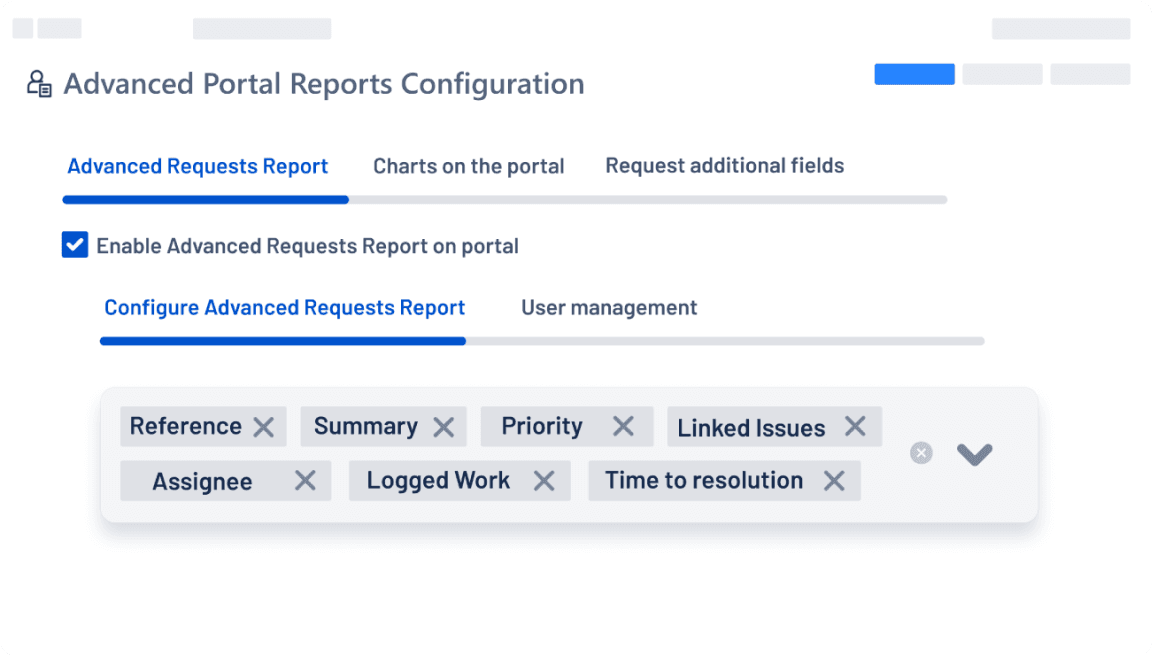This screenshot has height=656, width=1153.
Task: Click the user permissions icon beside the title
Action: click(39, 84)
